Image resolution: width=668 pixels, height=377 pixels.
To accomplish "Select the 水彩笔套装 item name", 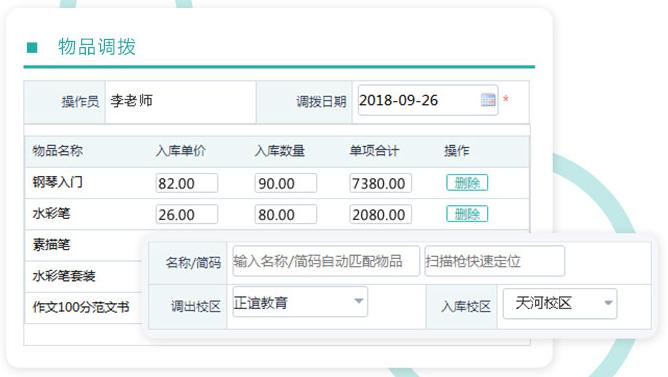I will pyautogui.click(x=64, y=276).
